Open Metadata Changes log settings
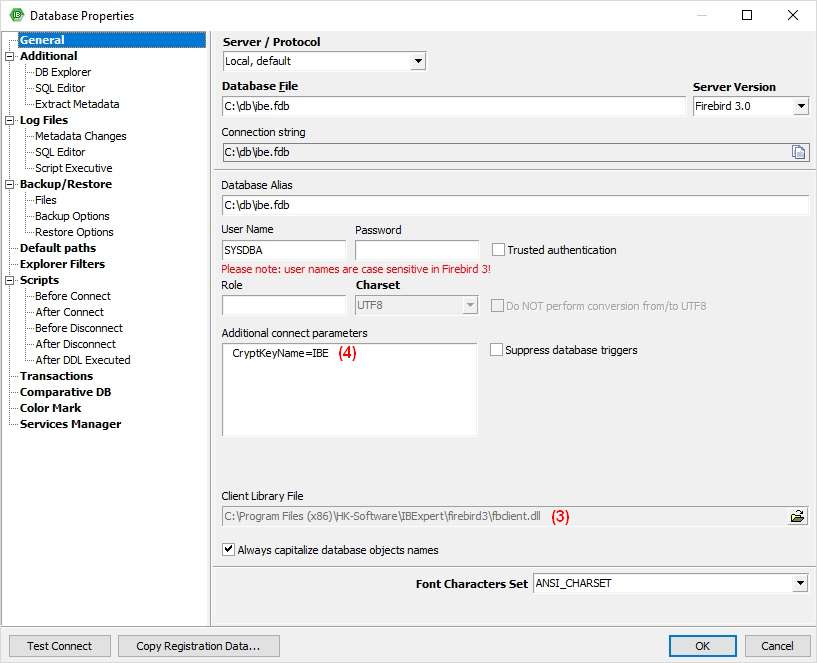The height and width of the screenshot is (663, 817). [81, 136]
